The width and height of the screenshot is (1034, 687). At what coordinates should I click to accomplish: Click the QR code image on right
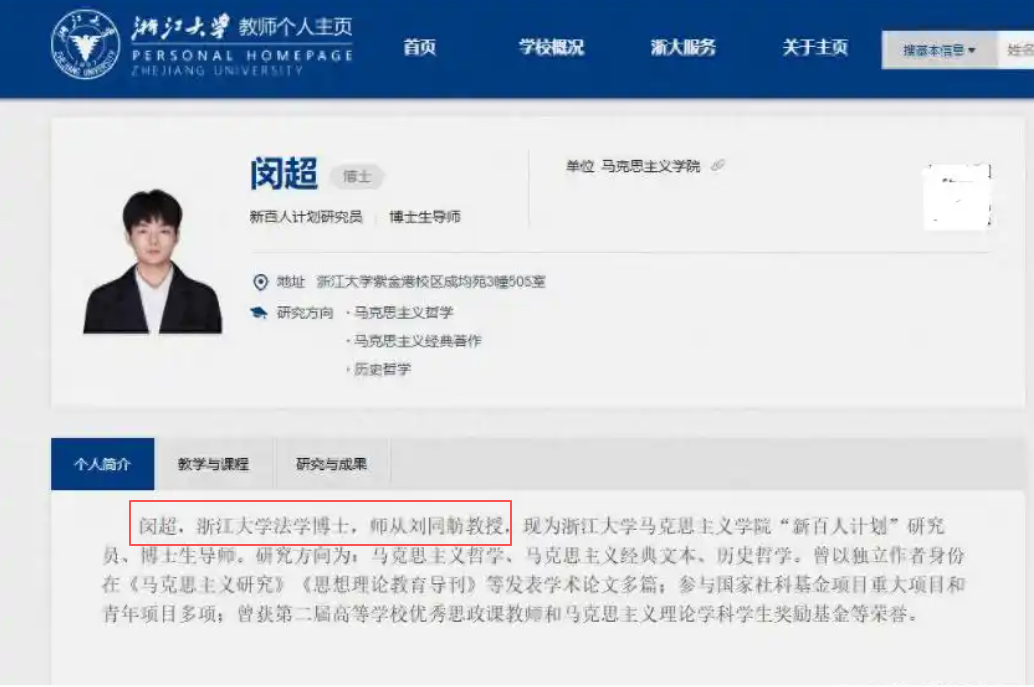958,196
